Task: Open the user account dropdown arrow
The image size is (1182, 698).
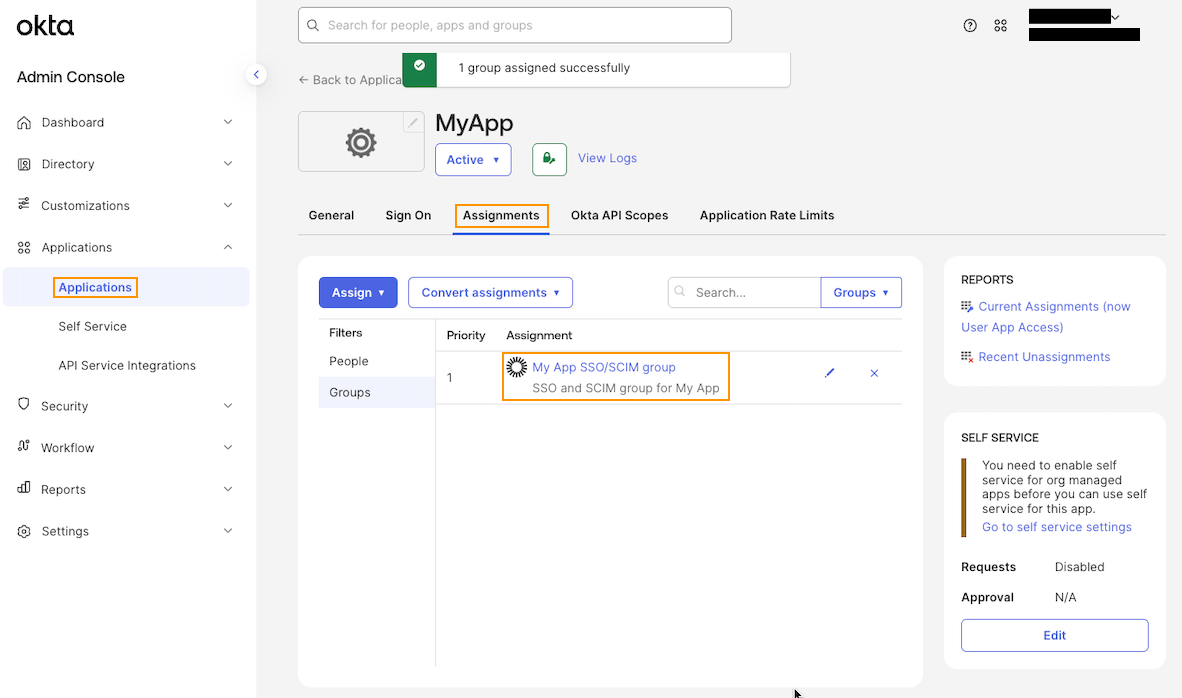Action: [x=1116, y=17]
